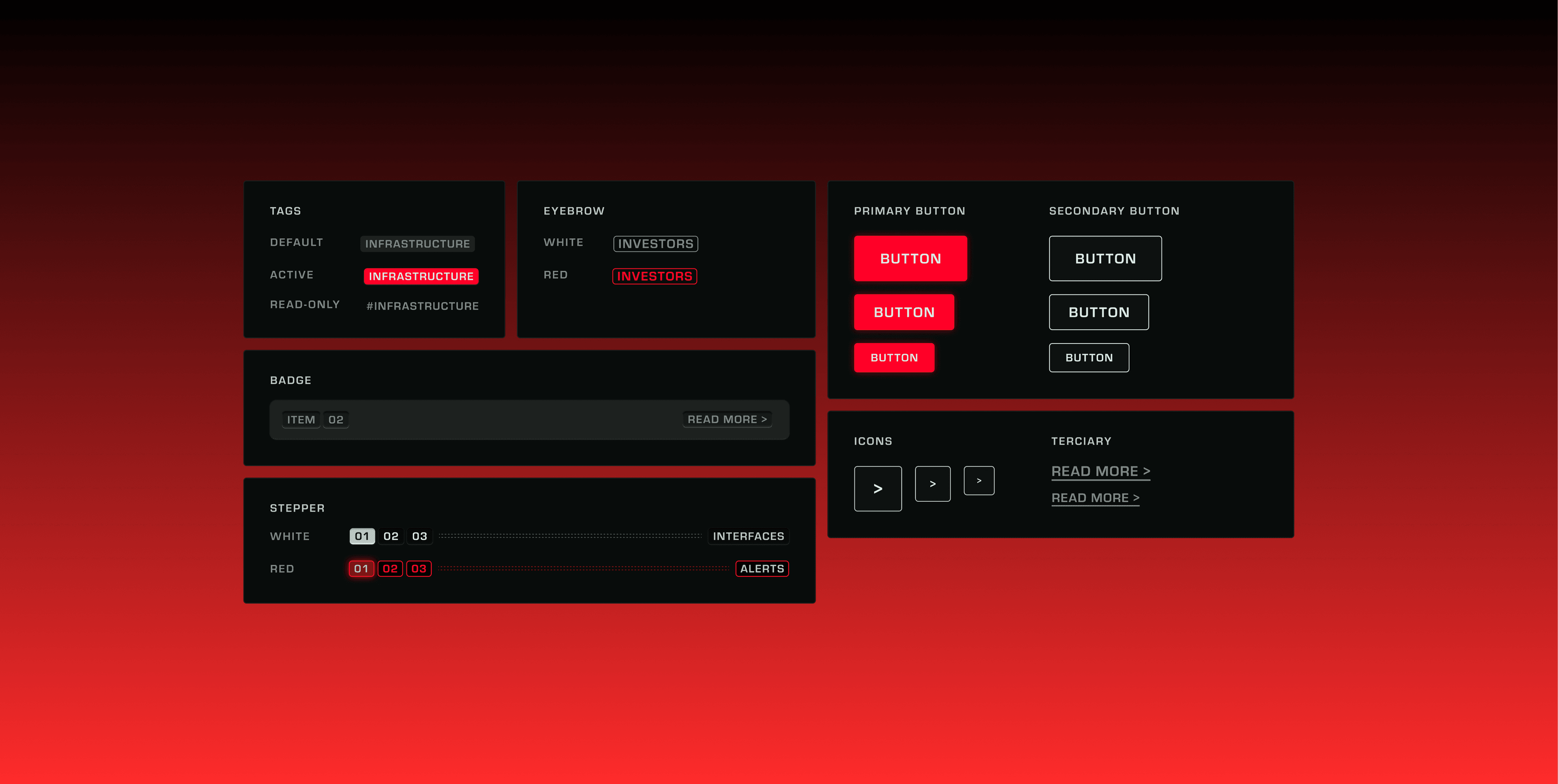Select step 02 in red stepper
Screen dimensions: 1558x784
pos(390,569)
